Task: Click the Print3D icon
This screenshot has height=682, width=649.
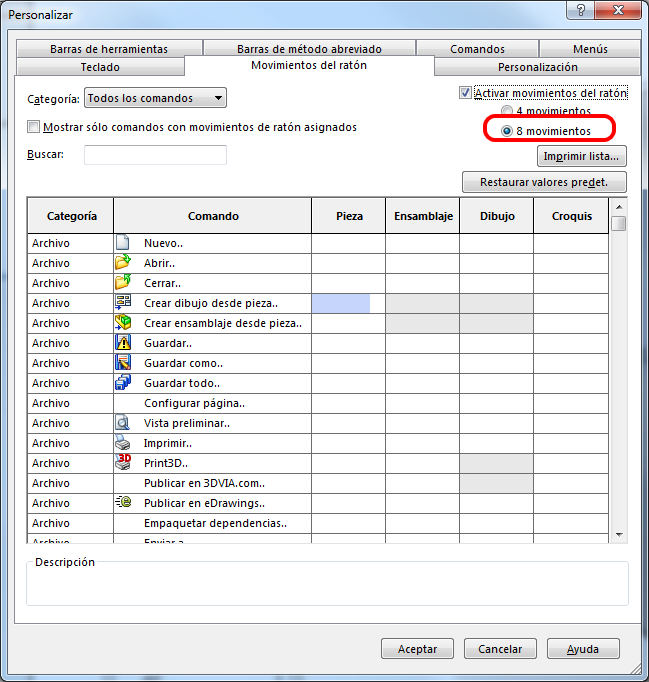Action: click(x=124, y=463)
